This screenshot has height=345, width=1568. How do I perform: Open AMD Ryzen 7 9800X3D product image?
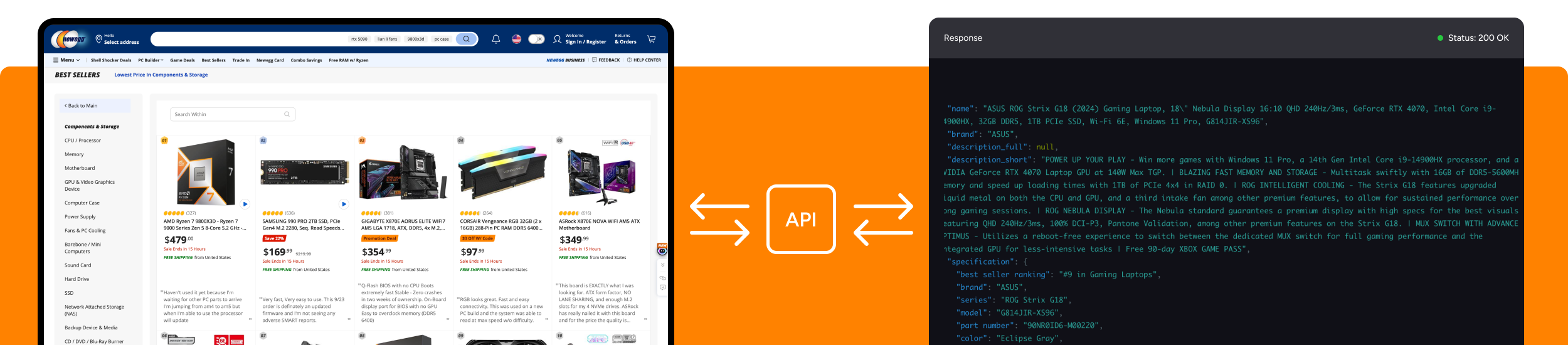click(x=206, y=172)
